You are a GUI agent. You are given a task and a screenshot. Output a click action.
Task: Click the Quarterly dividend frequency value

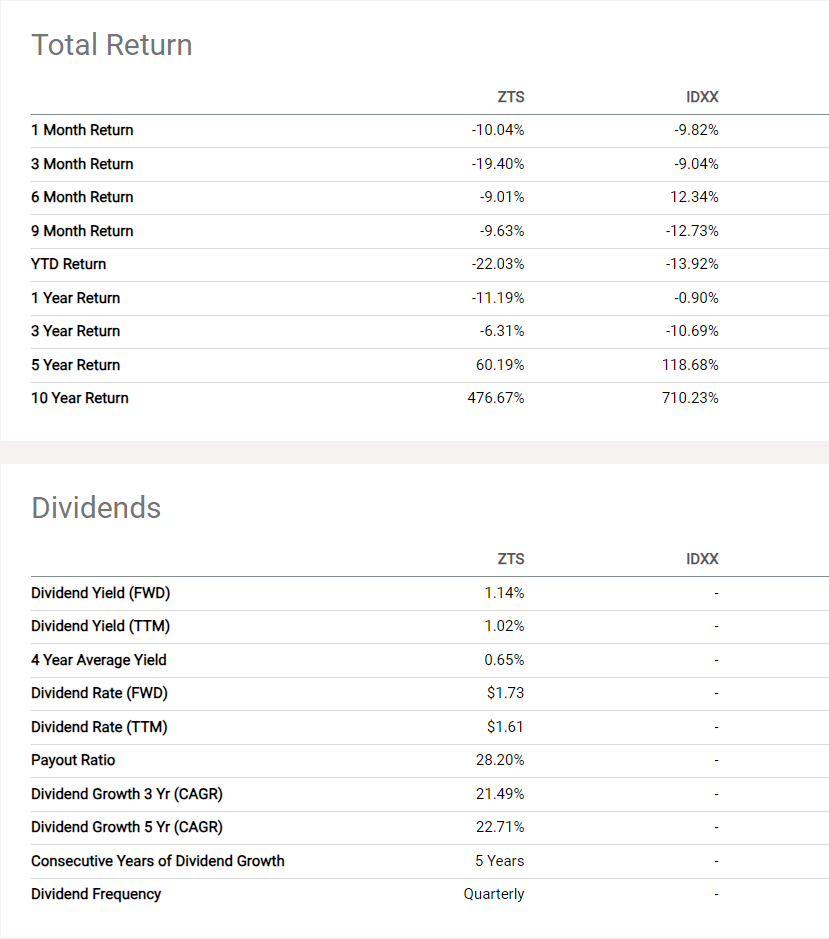[x=494, y=894]
